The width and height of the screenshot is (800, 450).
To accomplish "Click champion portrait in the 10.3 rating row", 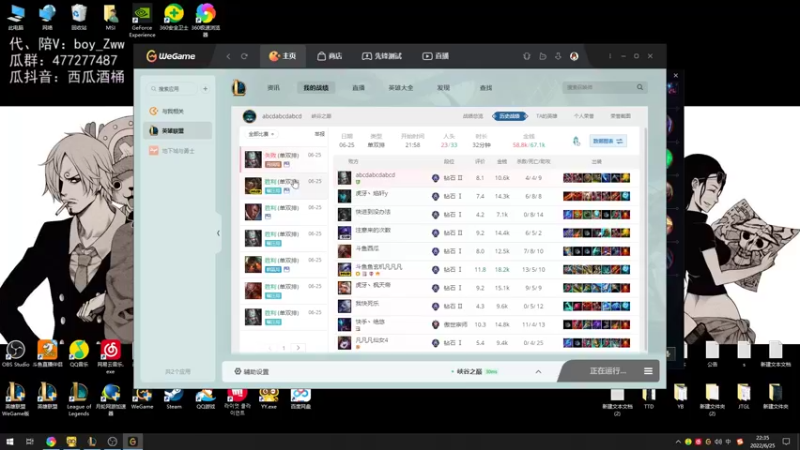I will [x=344, y=324].
